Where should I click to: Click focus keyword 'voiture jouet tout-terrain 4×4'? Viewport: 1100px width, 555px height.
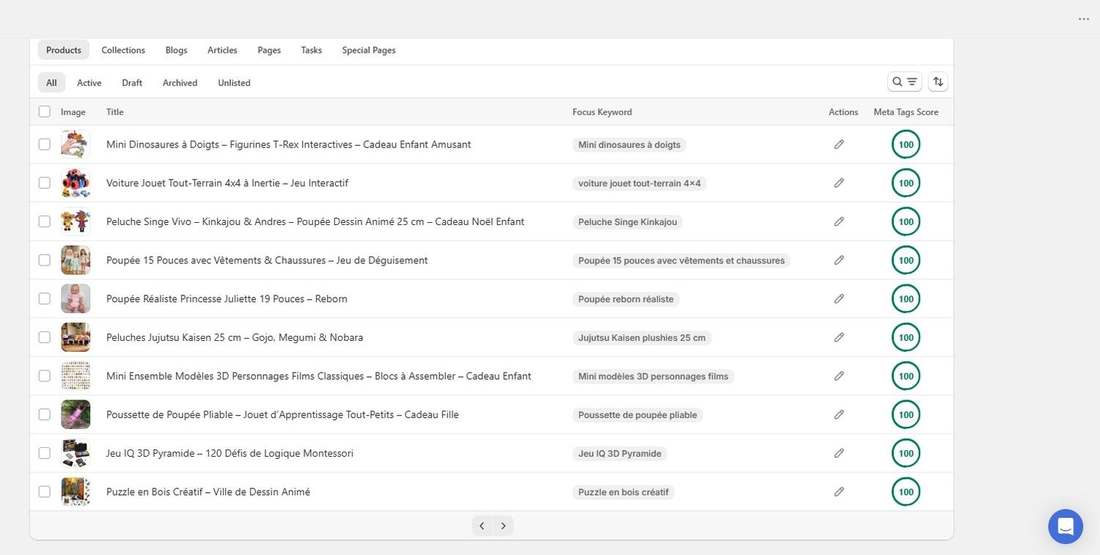click(639, 183)
